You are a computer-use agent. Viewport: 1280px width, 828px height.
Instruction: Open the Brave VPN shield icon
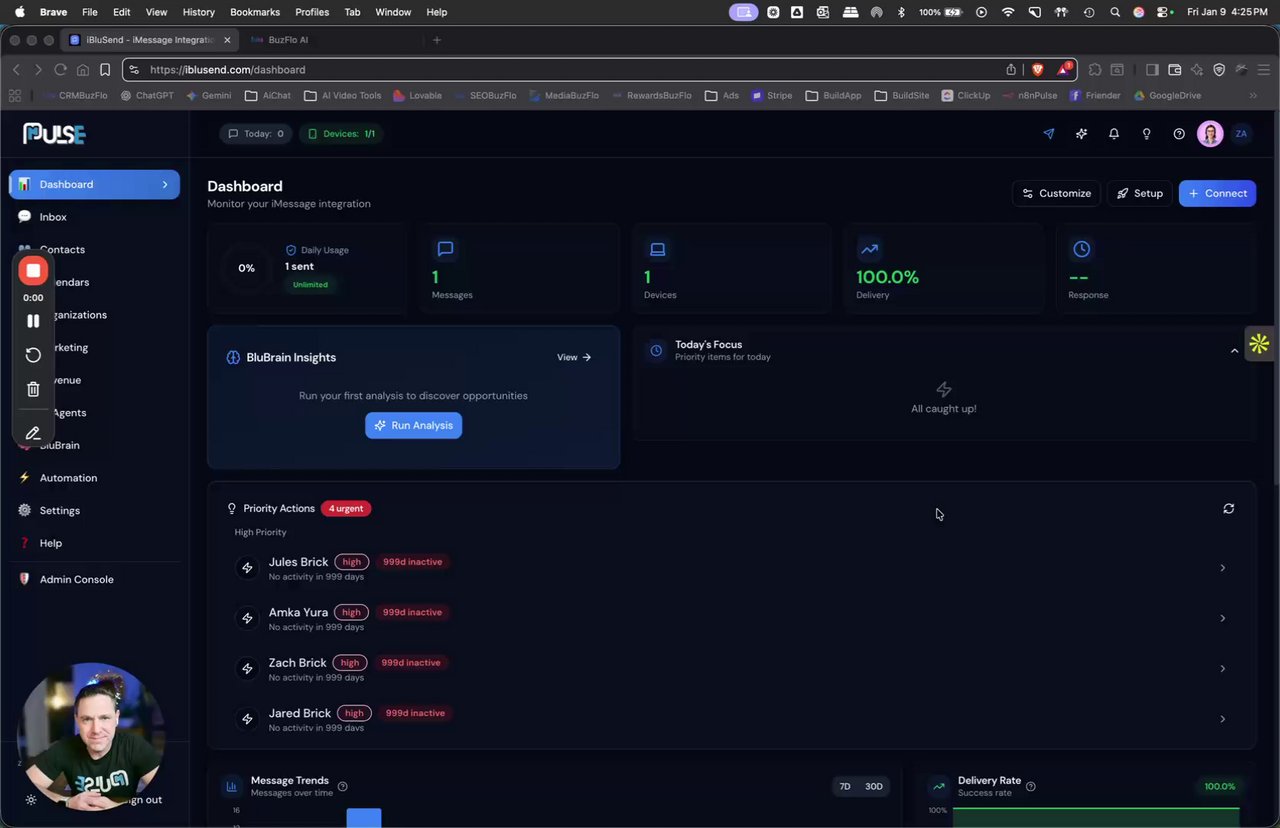[x=1219, y=70]
